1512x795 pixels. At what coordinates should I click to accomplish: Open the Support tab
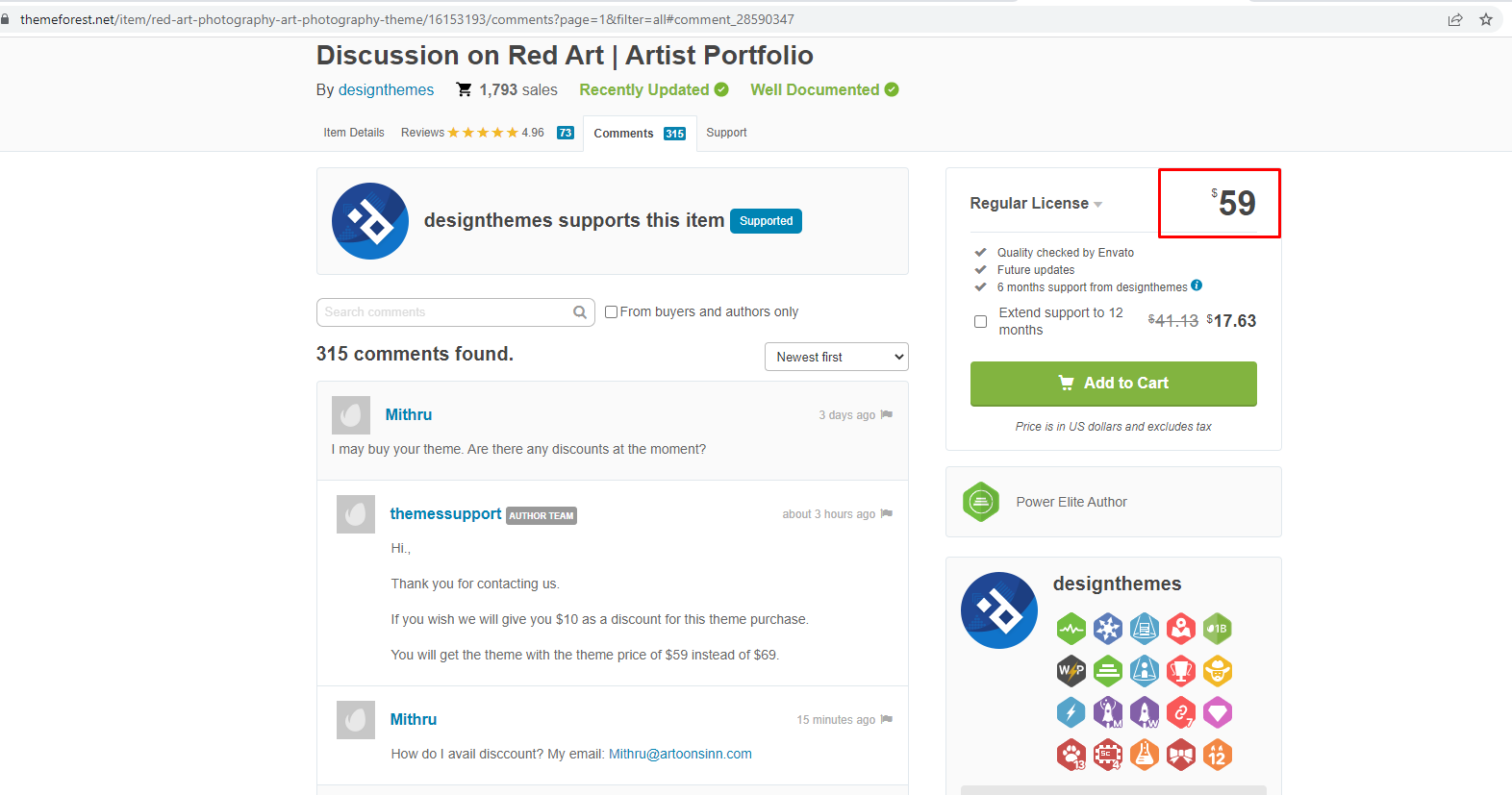(726, 133)
